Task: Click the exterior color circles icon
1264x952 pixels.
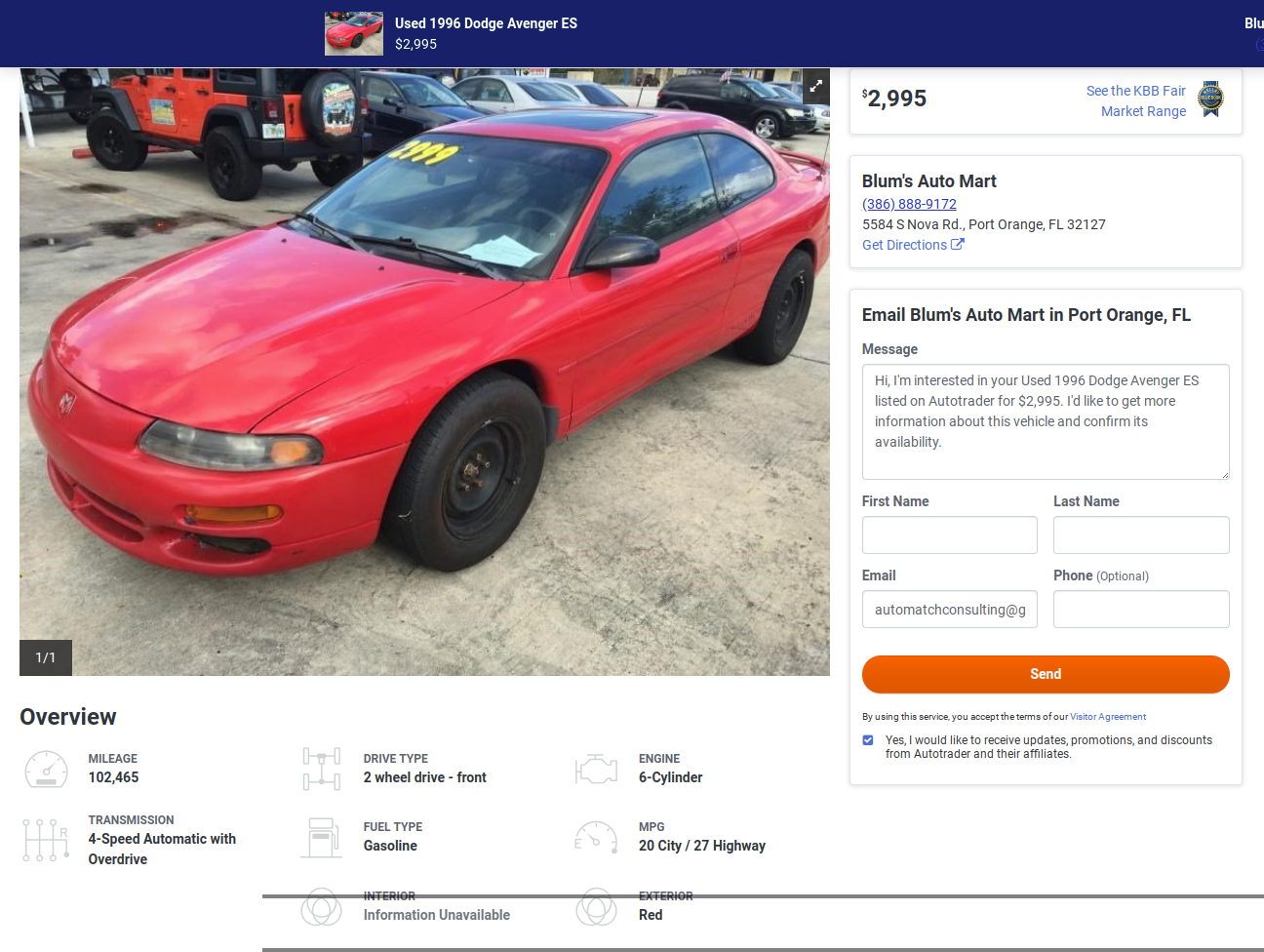Action: point(596,906)
